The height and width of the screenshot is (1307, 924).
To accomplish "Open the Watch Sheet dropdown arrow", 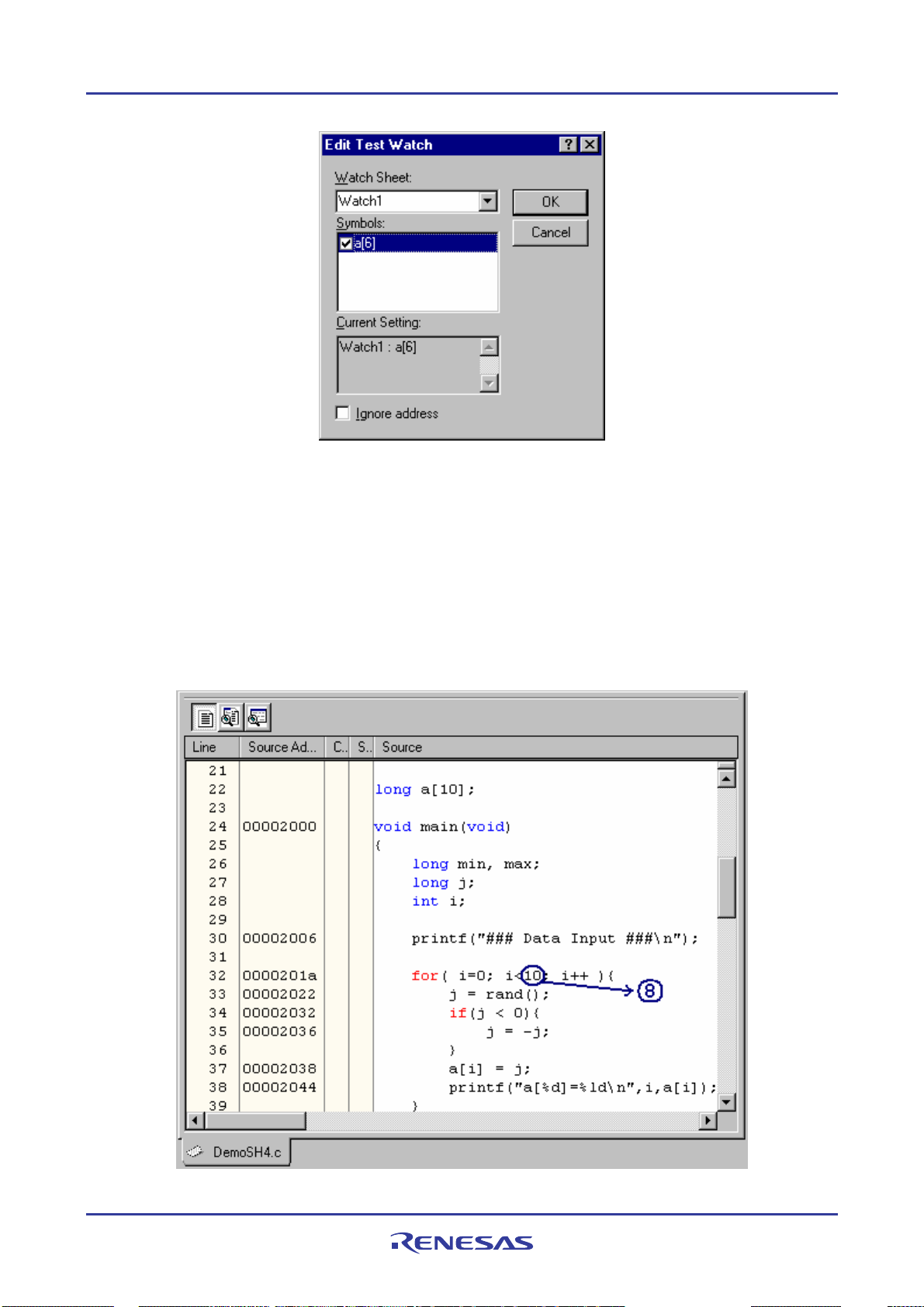I will point(487,202).
